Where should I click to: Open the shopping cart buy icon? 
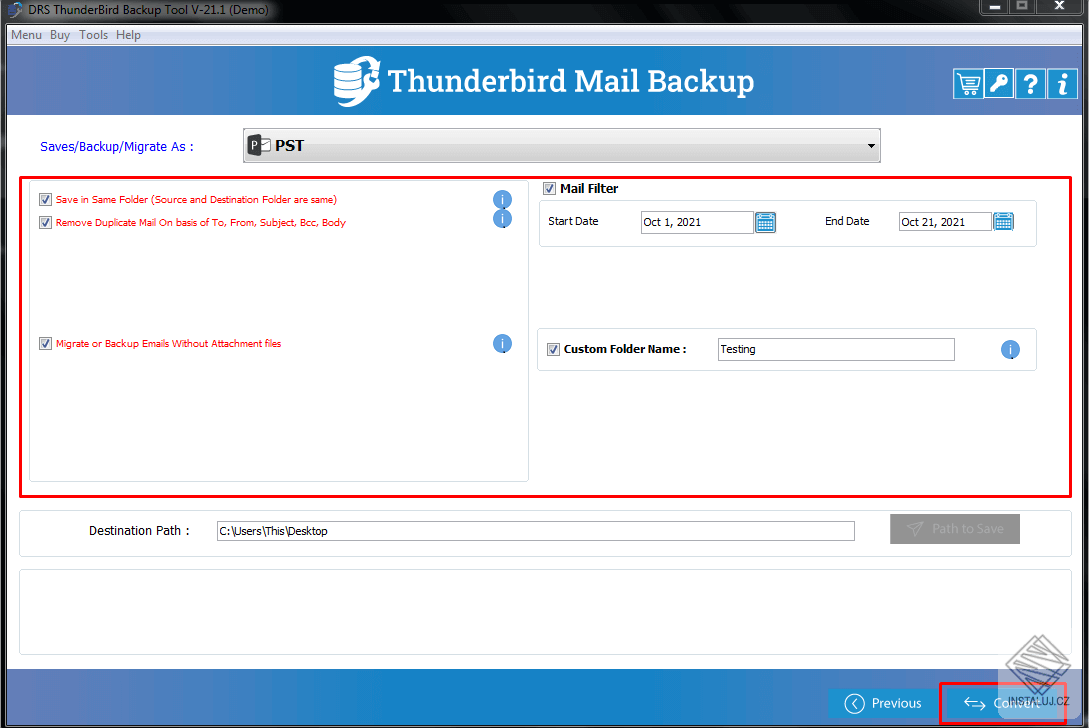point(968,84)
